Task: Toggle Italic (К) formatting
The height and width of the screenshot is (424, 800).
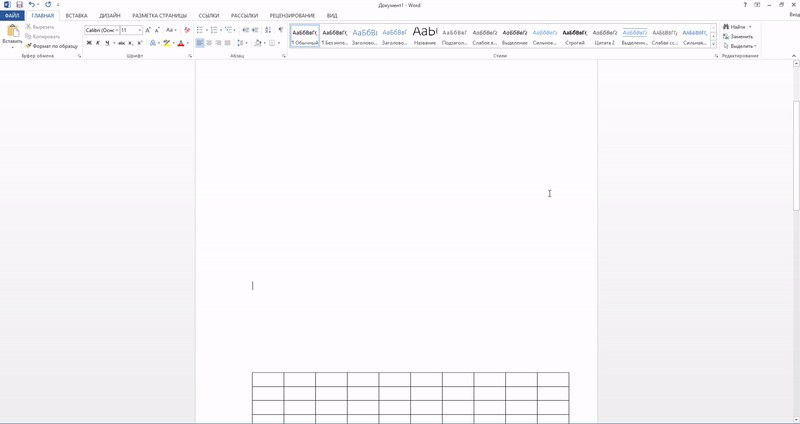Action: click(x=98, y=43)
